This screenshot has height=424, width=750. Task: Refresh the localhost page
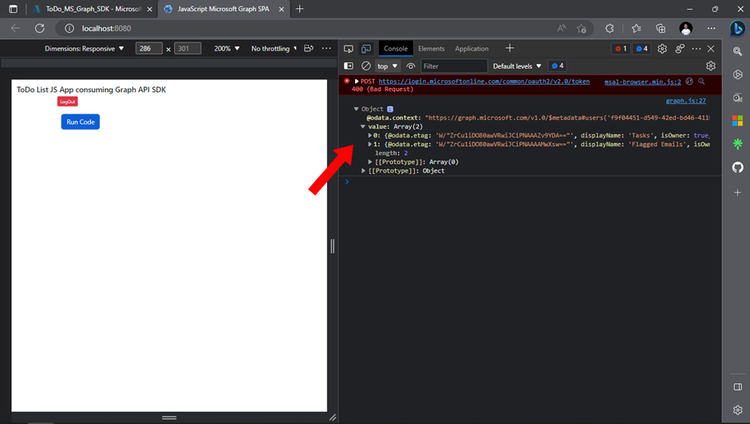(x=40, y=28)
